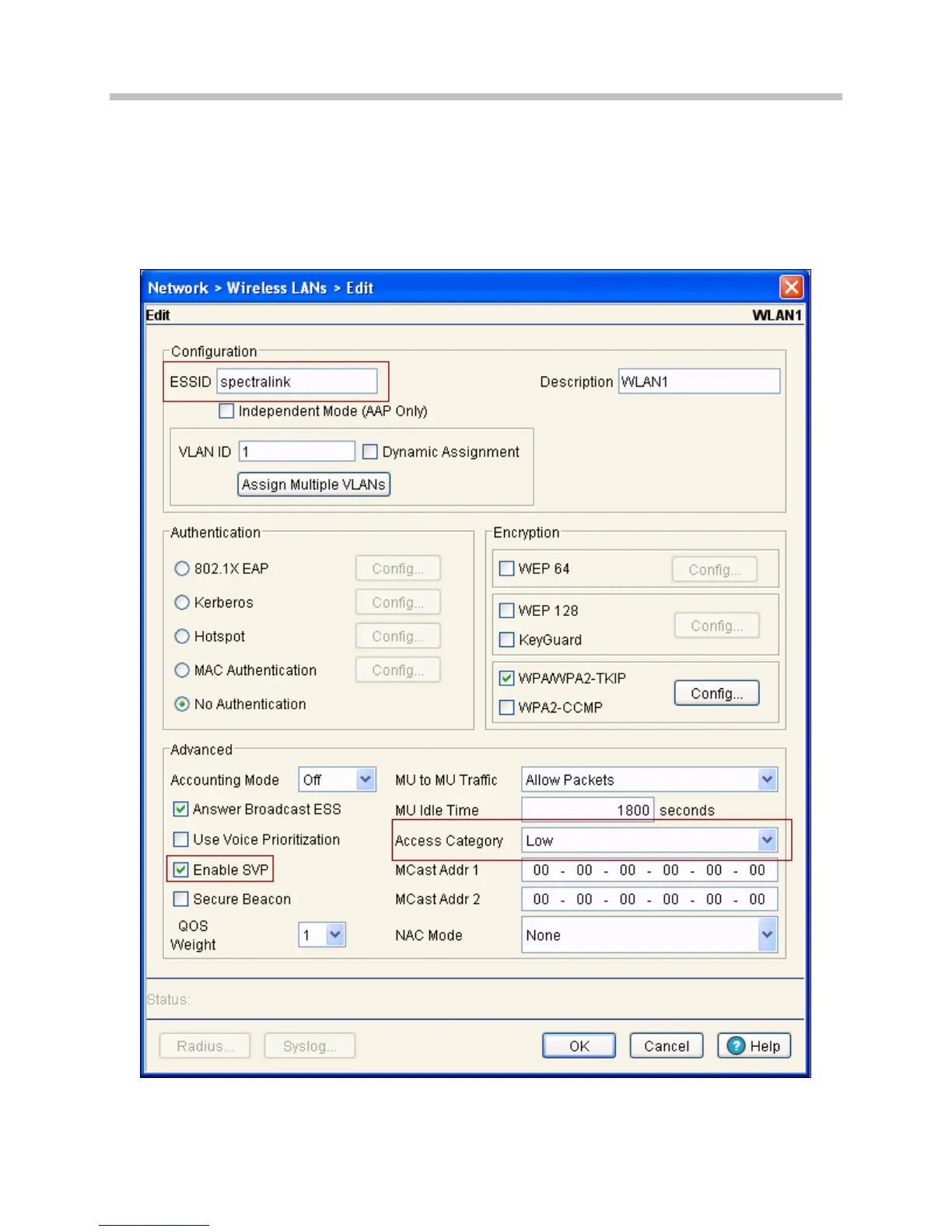The image size is (952, 1232).
Task: Toggle Answer Broadcast ESS checkbox
Action: tap(180, 809)
